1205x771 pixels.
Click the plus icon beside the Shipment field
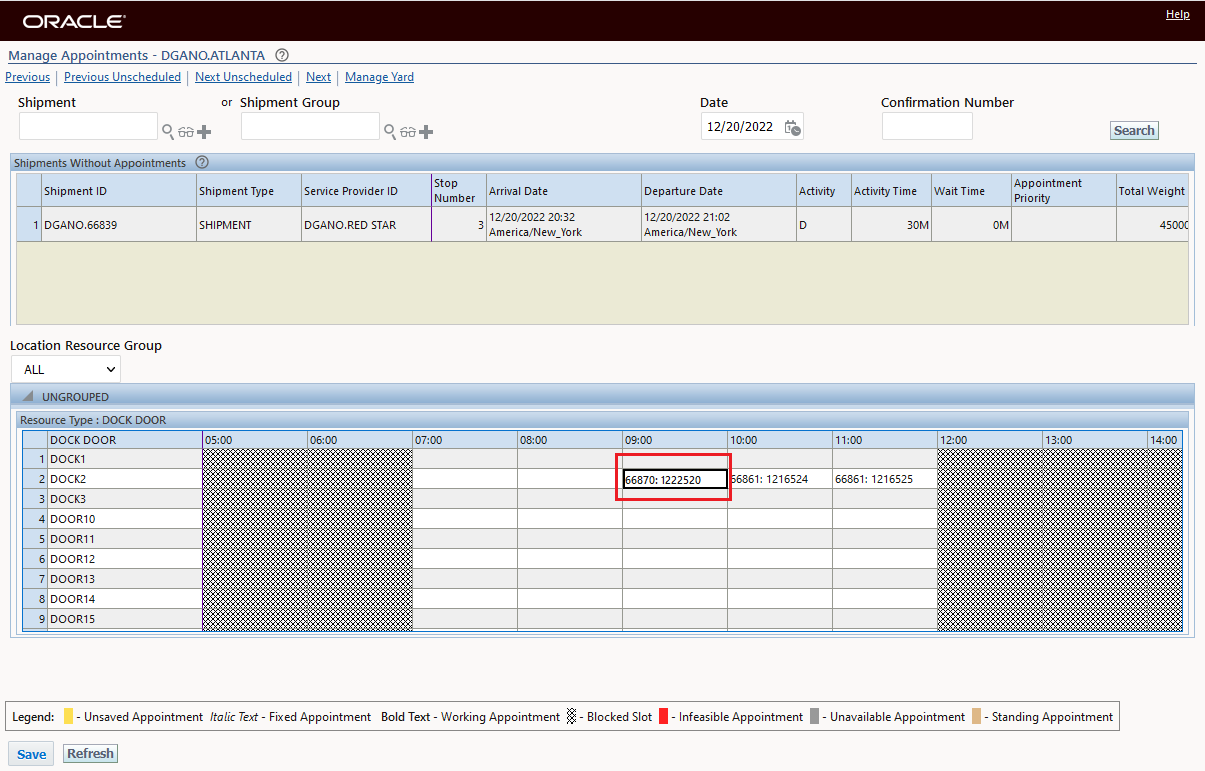pos(203,131)
